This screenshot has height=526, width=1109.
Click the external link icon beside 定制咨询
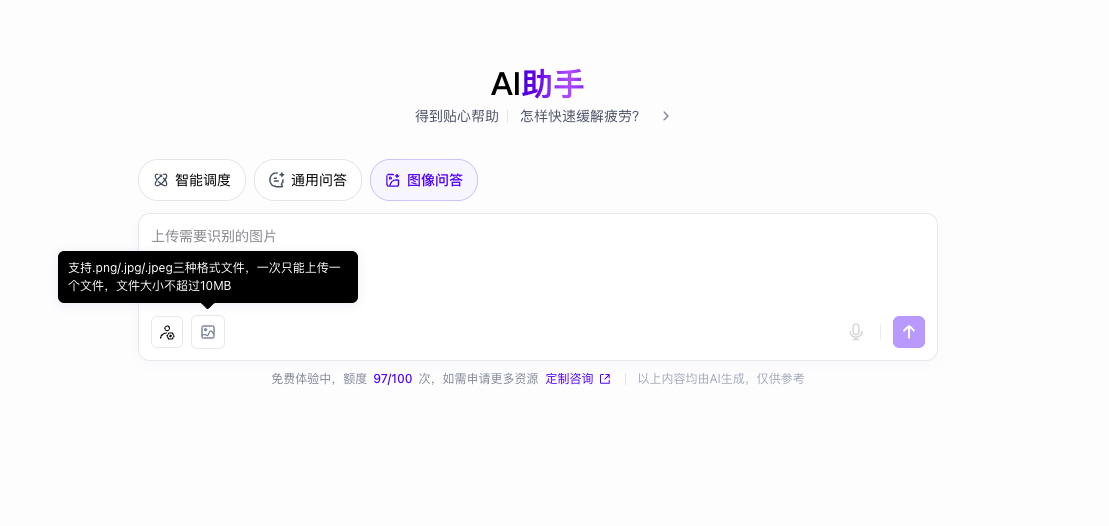click(x=605, y=379)
